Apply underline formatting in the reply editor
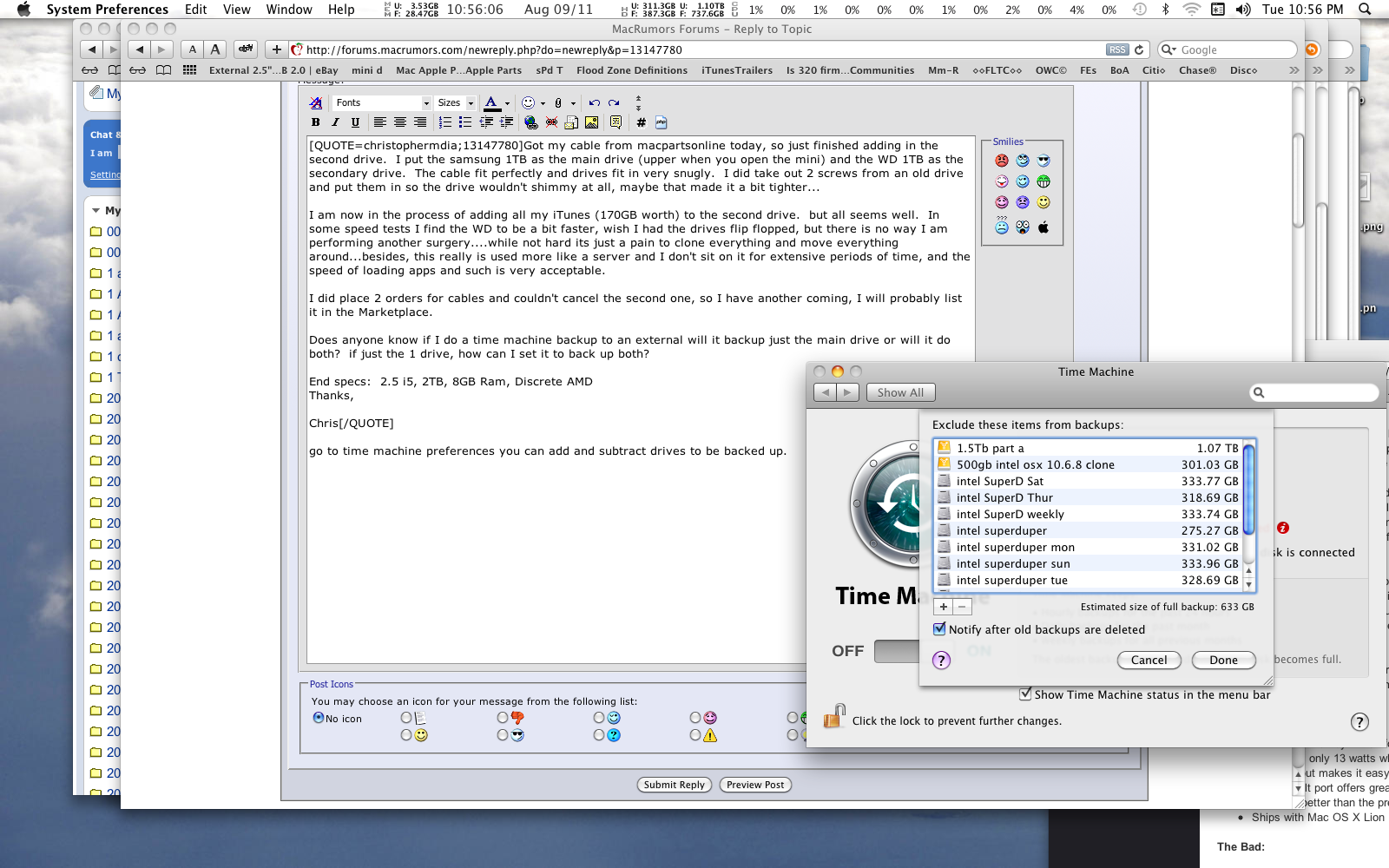Viewport: 1389px width, 868px height. click(x=355, y=122)
